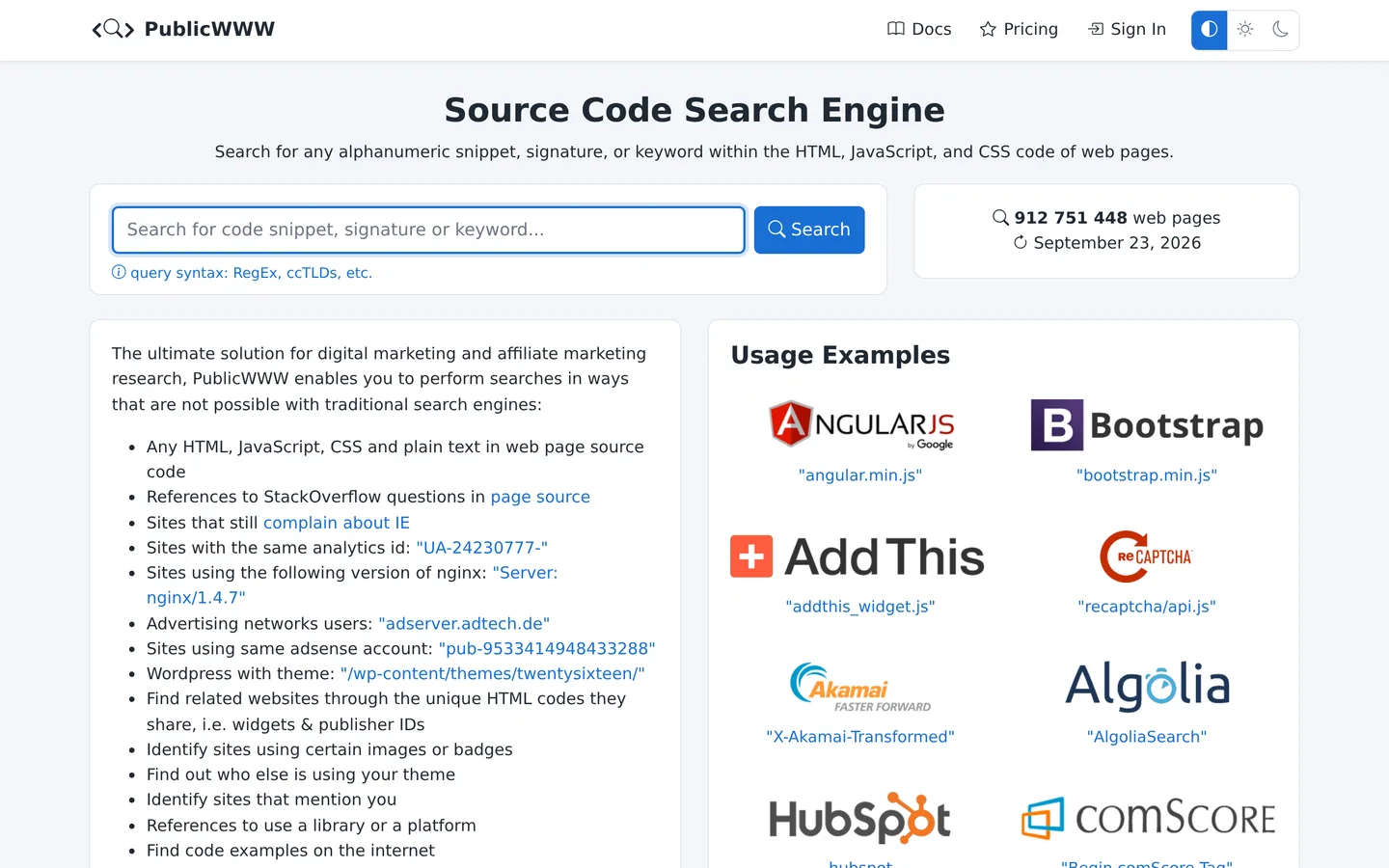Switch to light theme sun icon
The image size is (1389, 868).
pos(1245,30)
